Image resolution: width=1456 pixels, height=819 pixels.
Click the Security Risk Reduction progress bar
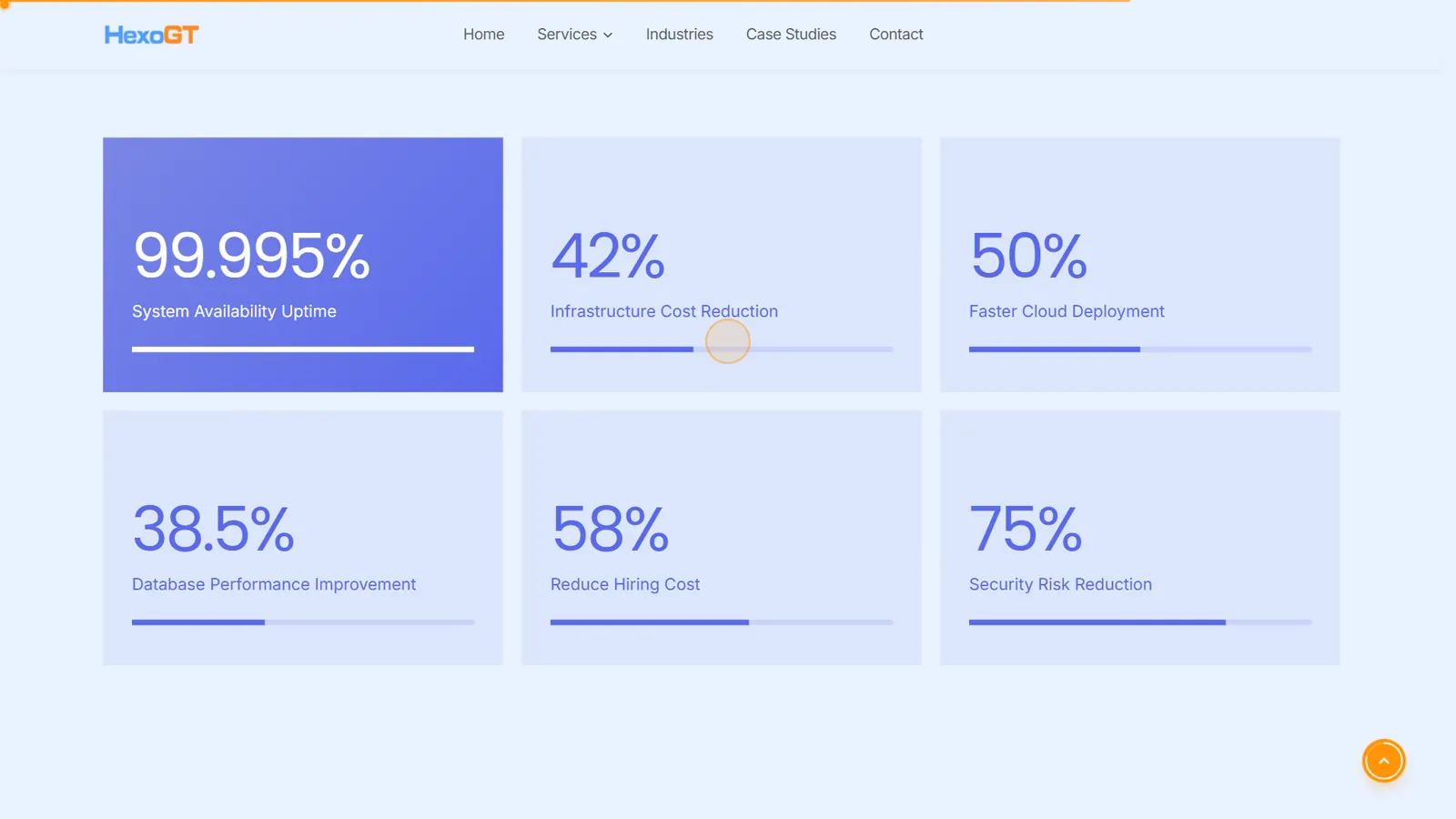pyautogui.click(x=1140, y=622)
